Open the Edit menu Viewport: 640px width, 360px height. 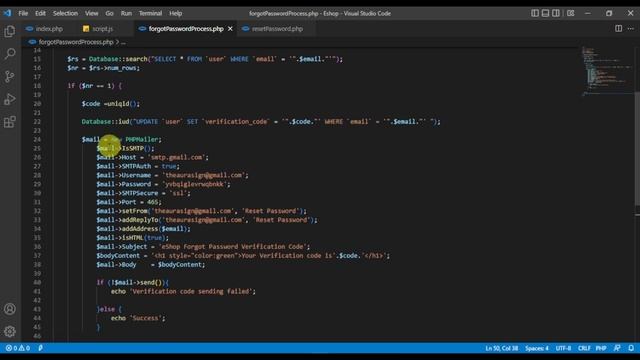click(40, 13)
